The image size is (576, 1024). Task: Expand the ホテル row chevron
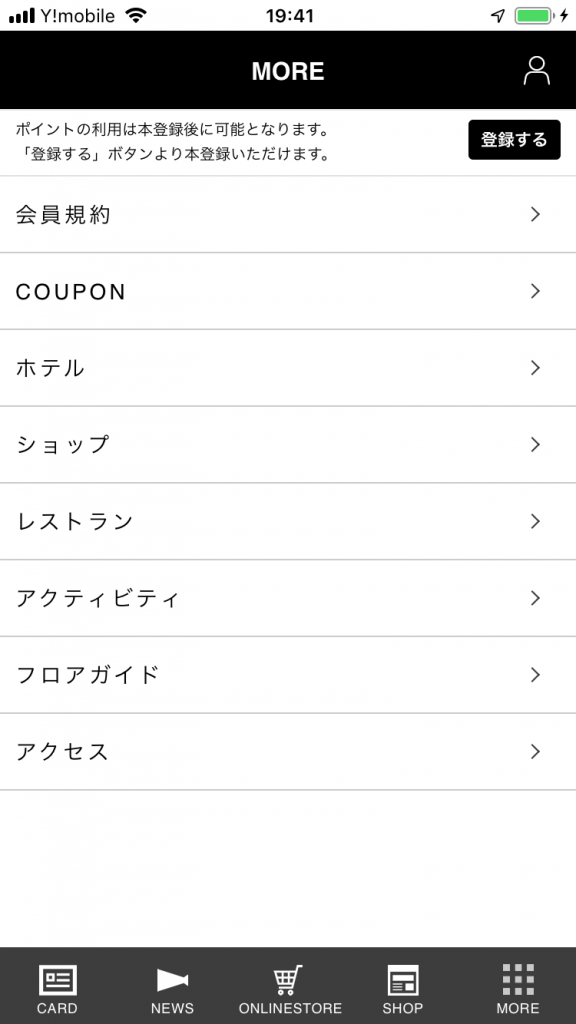point(536,368)
